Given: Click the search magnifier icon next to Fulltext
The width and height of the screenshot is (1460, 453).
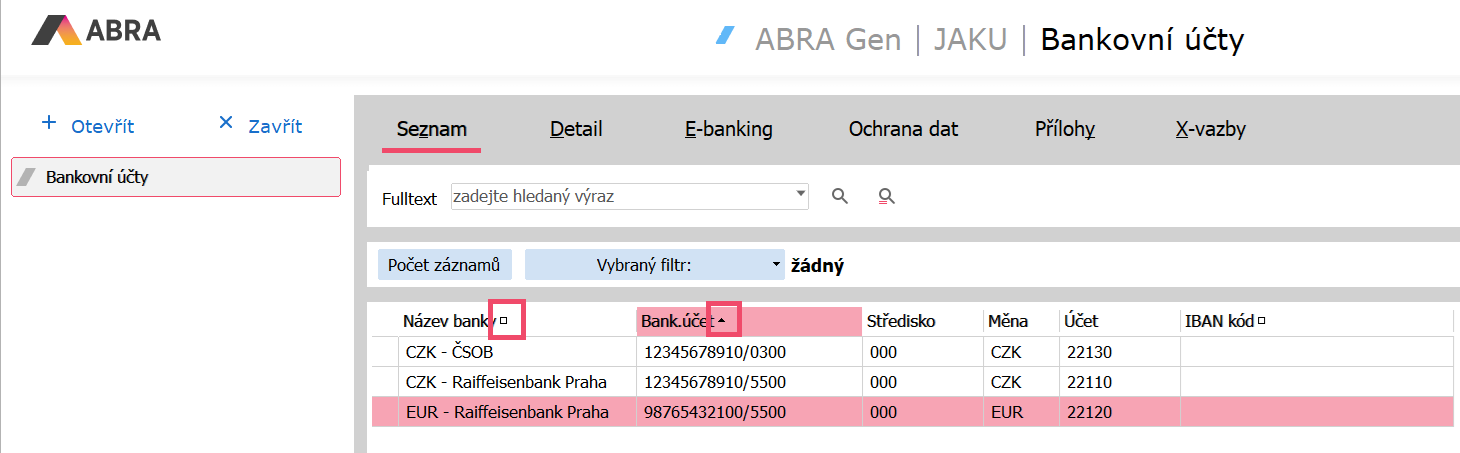Looking at the screenshot, I should pos(840,197).
